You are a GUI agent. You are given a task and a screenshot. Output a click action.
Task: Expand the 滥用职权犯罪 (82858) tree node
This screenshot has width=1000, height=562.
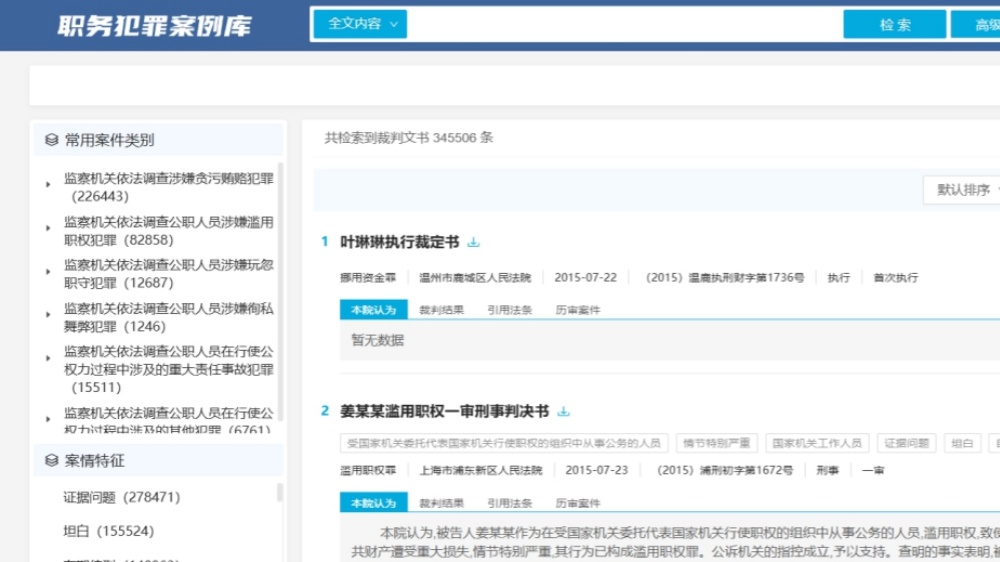coord(48,228)
